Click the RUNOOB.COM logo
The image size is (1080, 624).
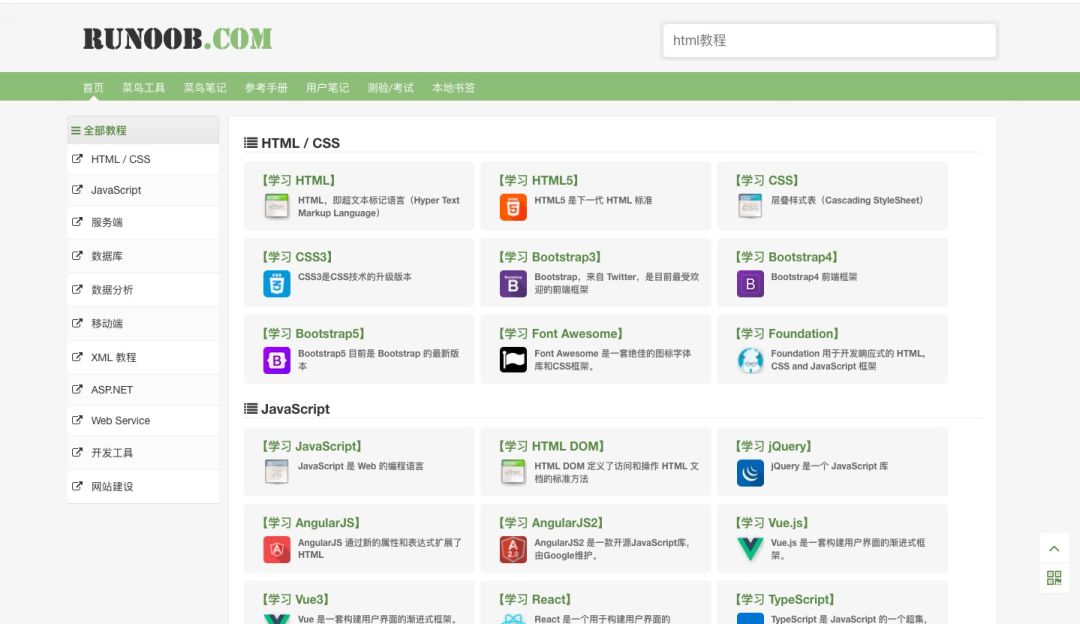[178, 39]
